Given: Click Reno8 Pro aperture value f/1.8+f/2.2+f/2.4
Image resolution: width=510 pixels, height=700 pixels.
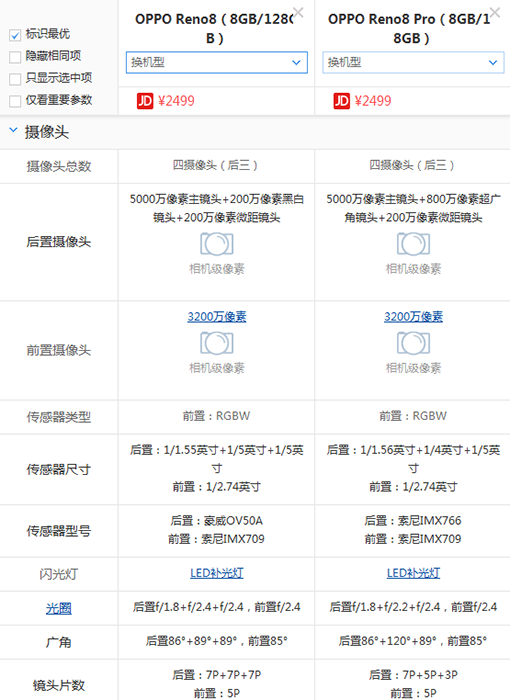Looking at the screenshot, I should 413,607.
